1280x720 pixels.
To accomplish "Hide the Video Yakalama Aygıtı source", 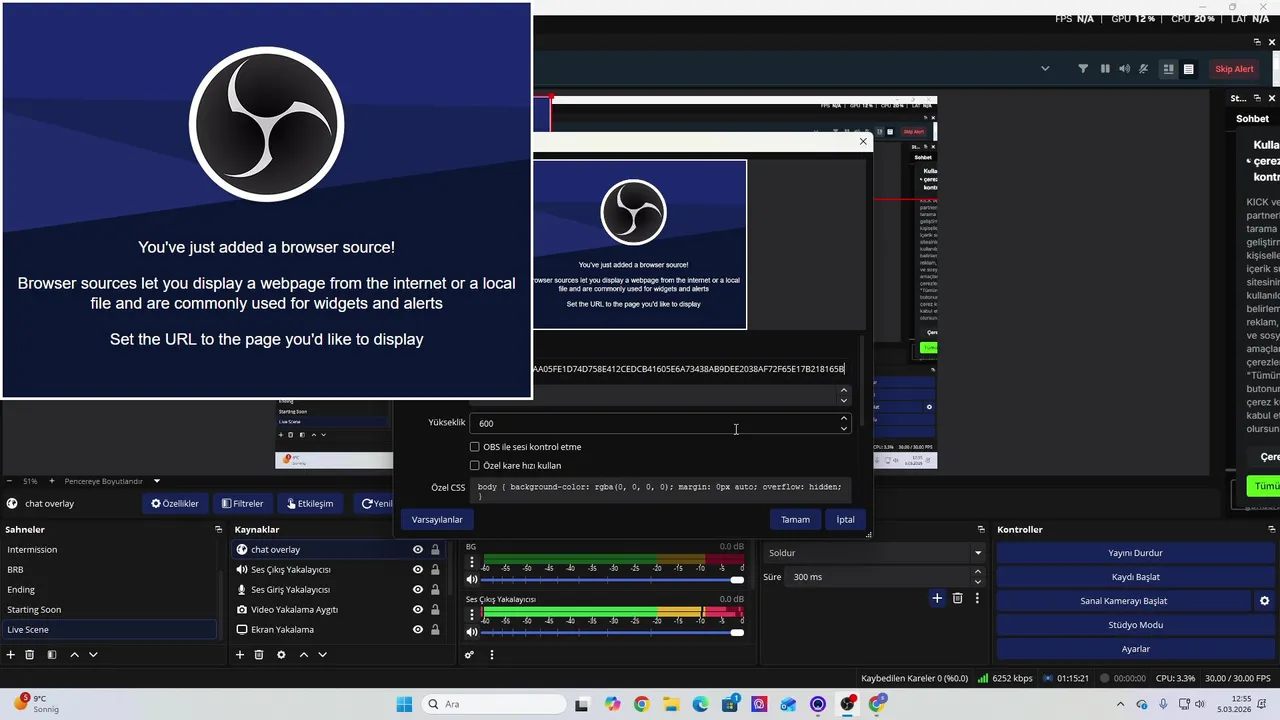I will [x=418, y=610].
